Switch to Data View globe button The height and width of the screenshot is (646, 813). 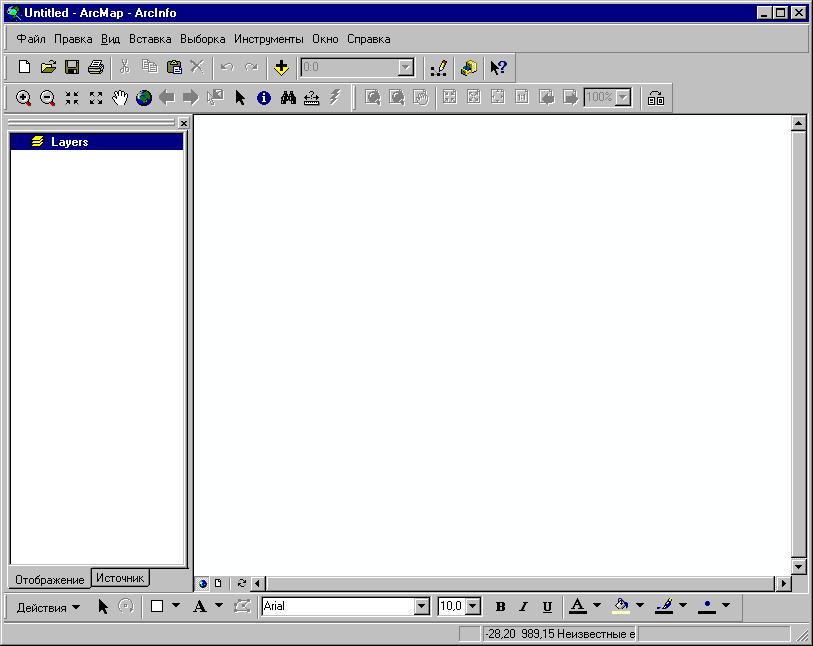pos(203,583)
